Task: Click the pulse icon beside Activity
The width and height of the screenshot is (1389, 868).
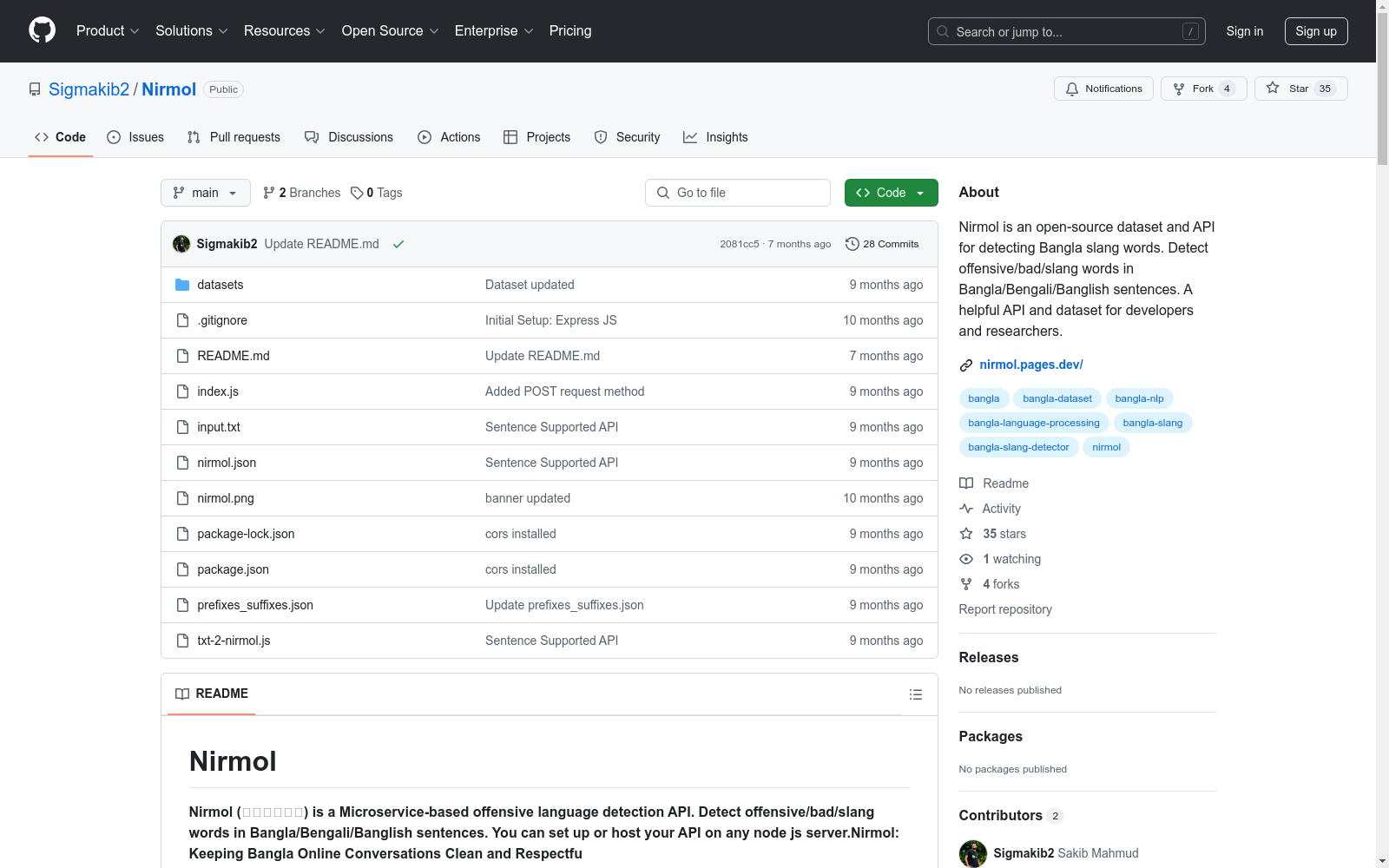Action: pyautogui.click(x=966, y=509)
